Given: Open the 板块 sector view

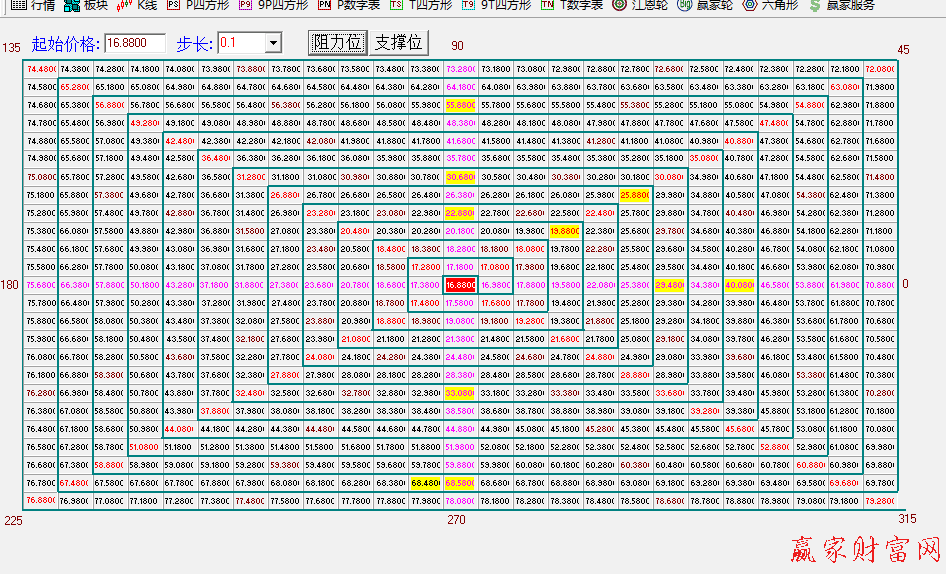Looking at the screenshot, I should point(86,5).
